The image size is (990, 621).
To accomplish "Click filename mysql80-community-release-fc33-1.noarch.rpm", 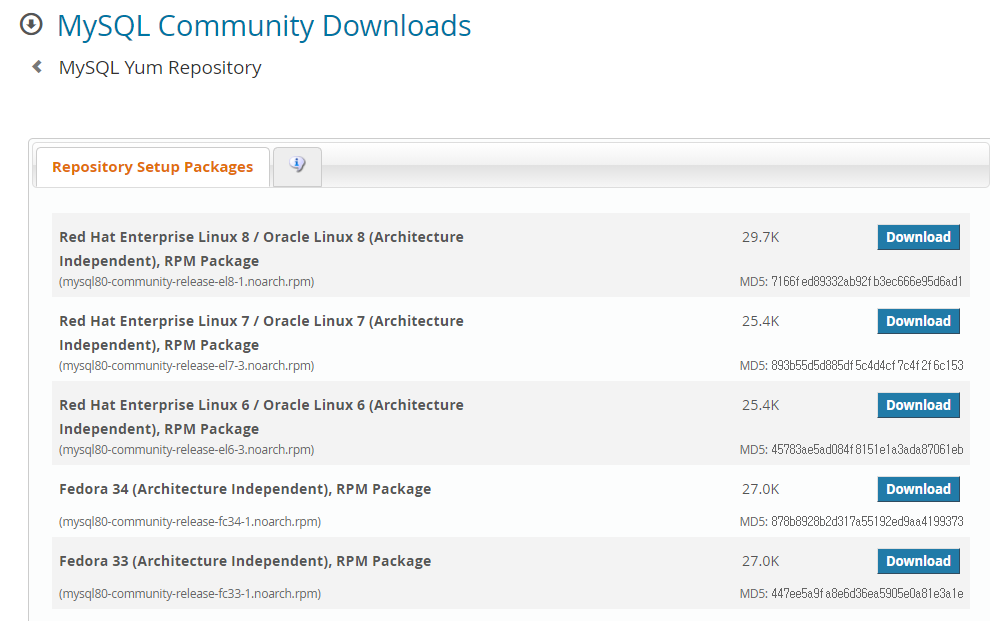I will [x=190, y=593].
